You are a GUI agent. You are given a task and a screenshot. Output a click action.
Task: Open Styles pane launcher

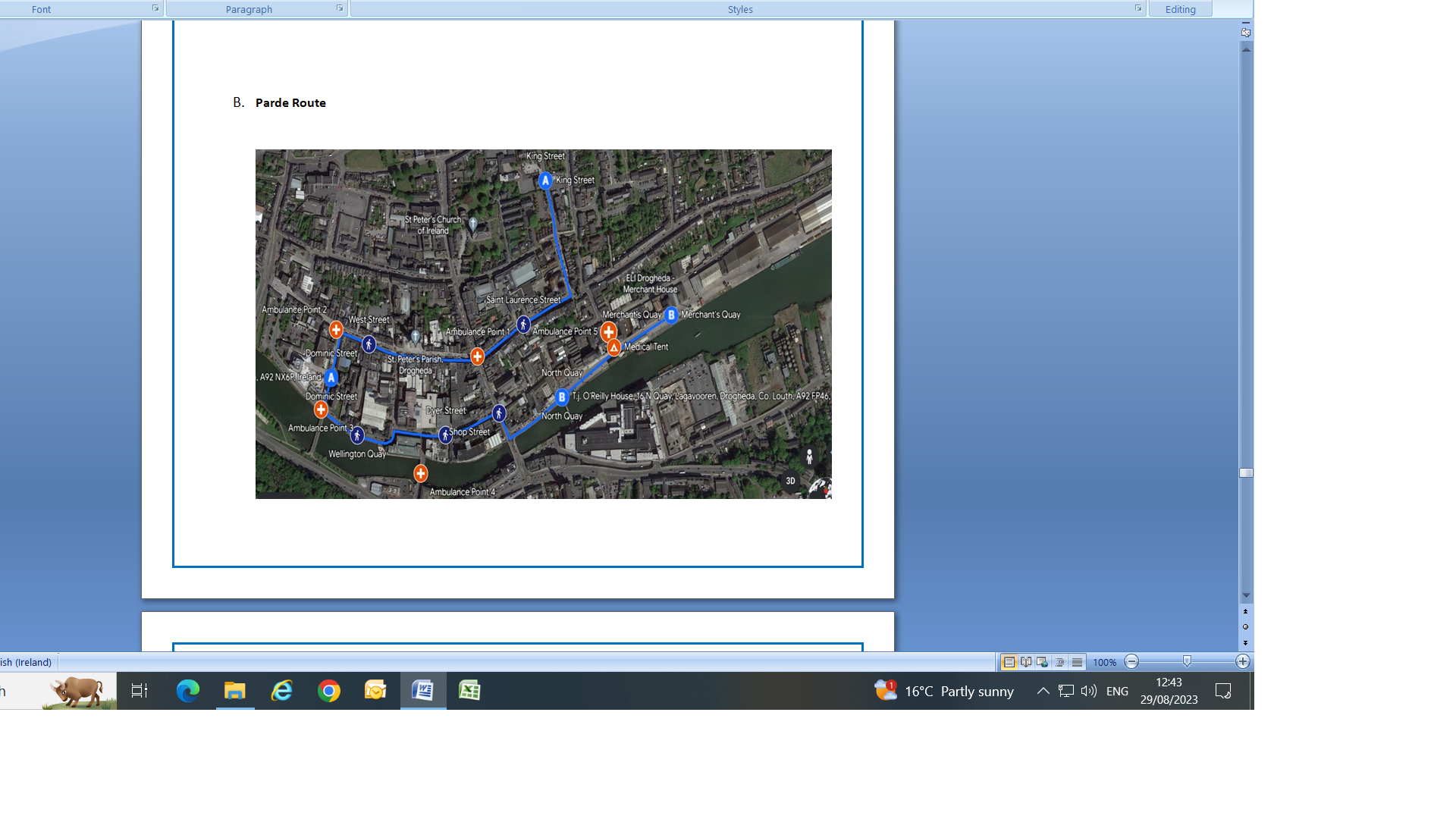pos(1138,8)
